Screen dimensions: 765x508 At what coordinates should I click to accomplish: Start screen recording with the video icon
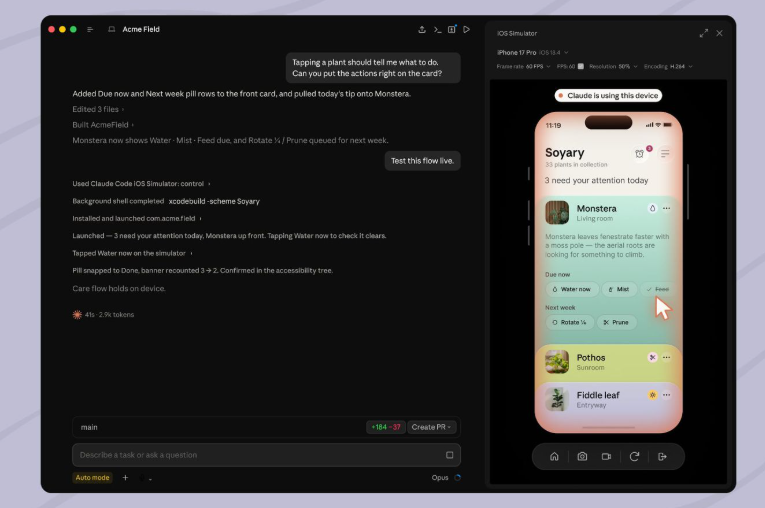[x=606, y=456]
